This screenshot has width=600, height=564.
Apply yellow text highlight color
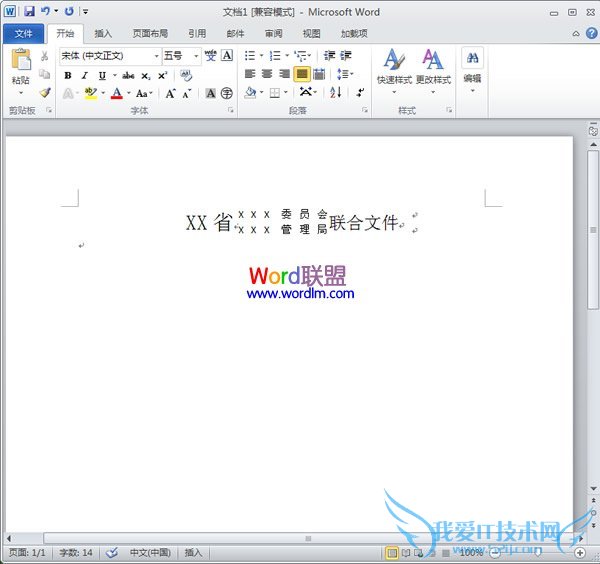[x=91, y=93]
